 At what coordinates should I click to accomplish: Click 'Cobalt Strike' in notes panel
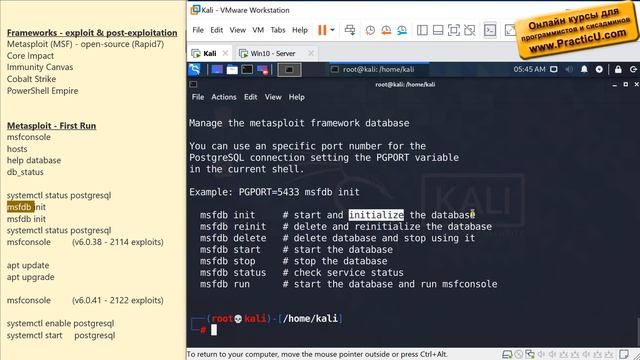pyautogui.click(x=31, y=79)
